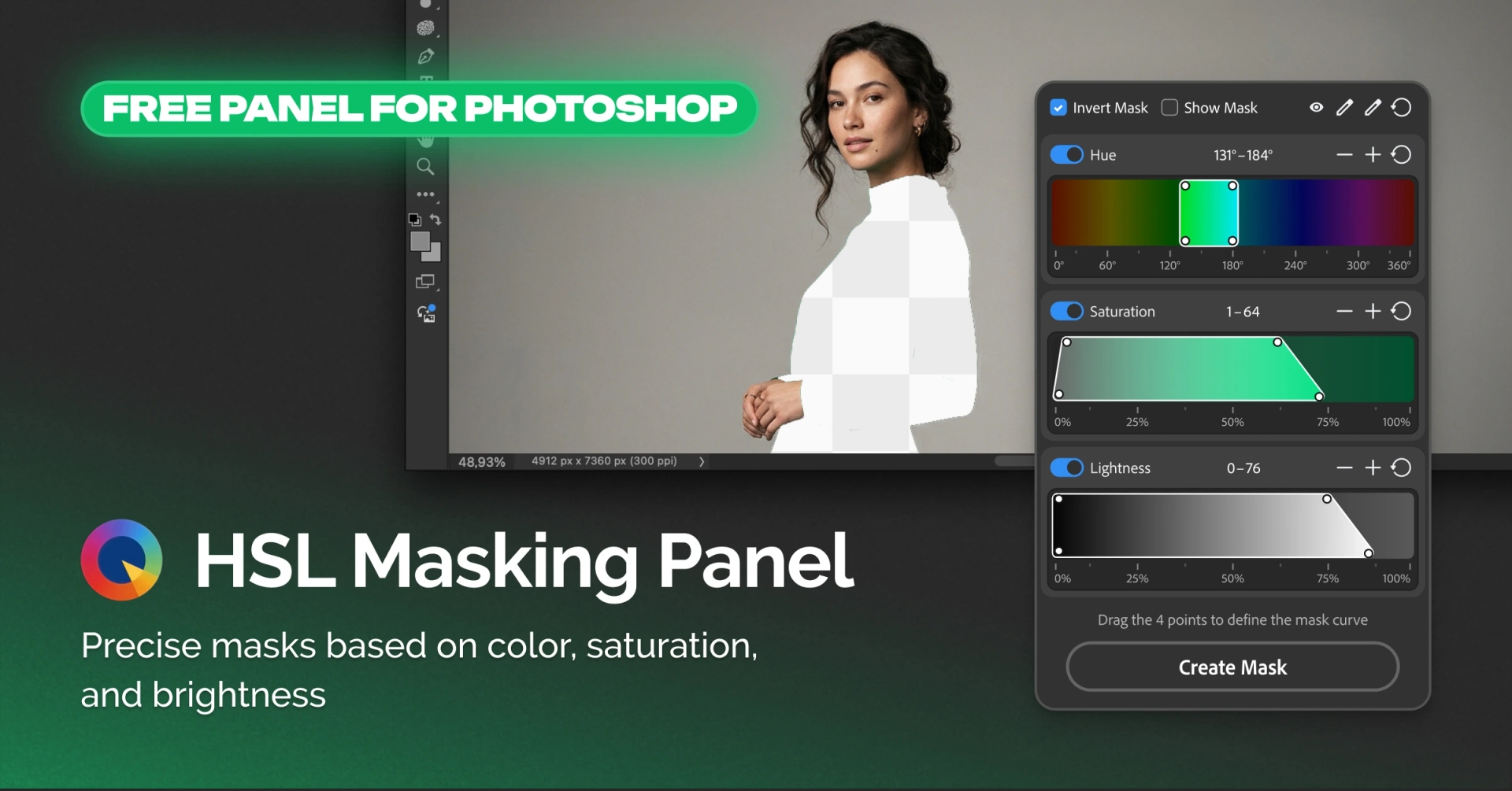This screenshot has height=791, width=1512.
Task: Swap foreground and background colors arrow
Action: click(435, 220)
